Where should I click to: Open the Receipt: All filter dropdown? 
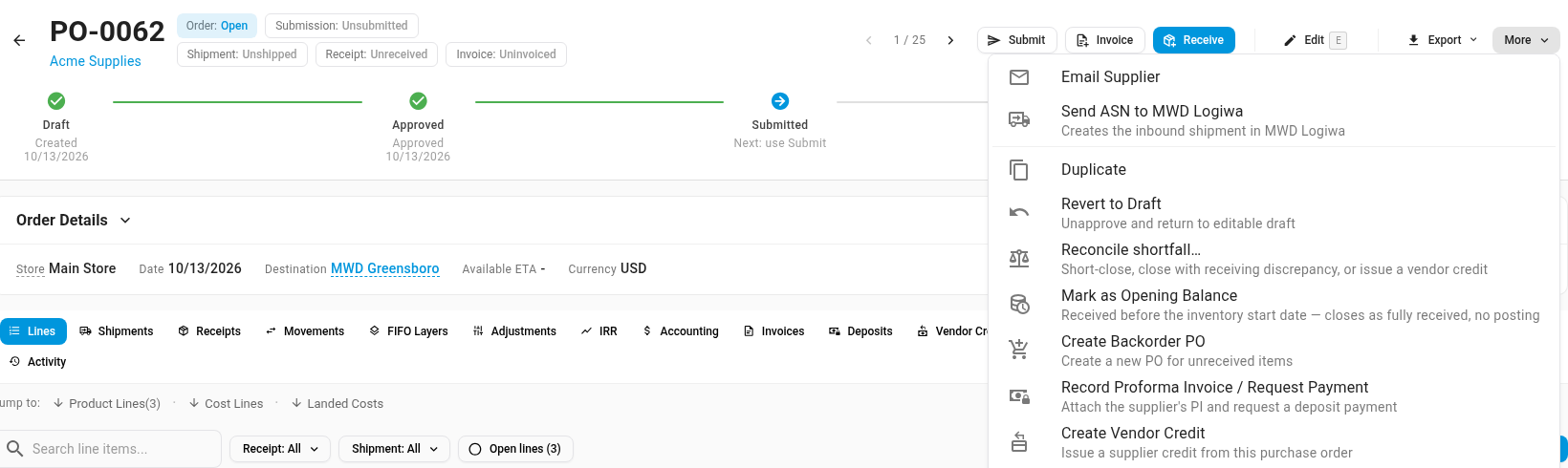280,449
